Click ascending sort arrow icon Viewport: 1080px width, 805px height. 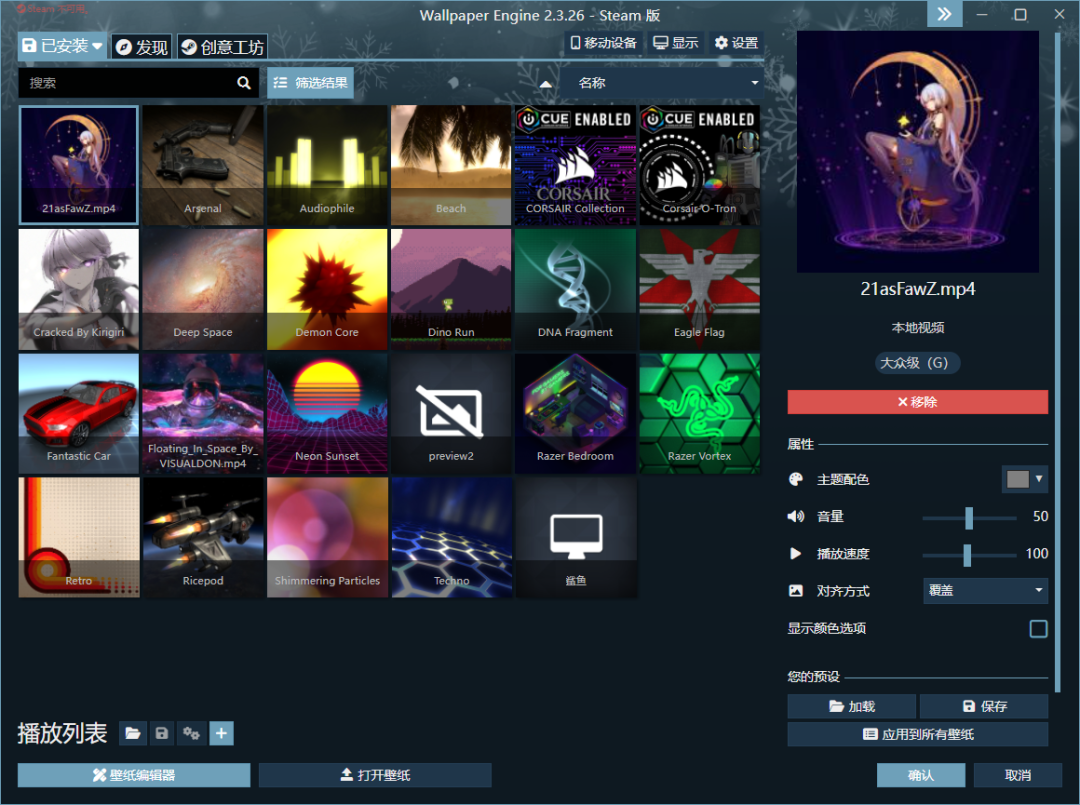point(546,83)
